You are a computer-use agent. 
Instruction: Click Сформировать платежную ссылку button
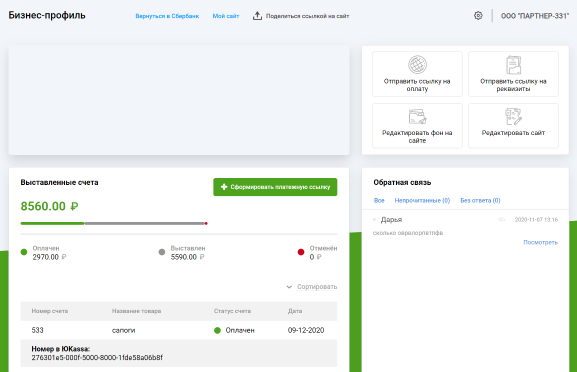click(275, 187)
